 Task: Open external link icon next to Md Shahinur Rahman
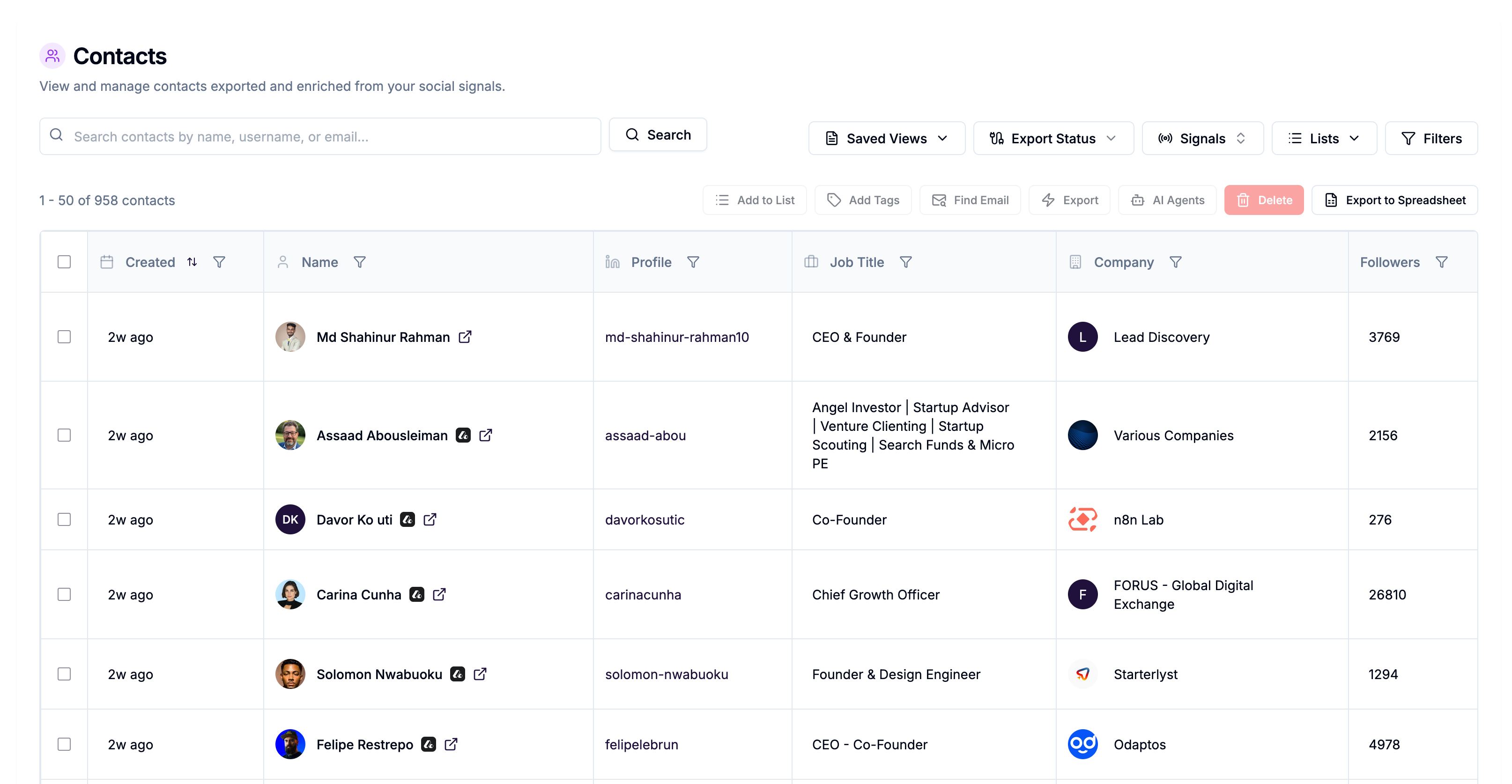[x=465, y=337]
